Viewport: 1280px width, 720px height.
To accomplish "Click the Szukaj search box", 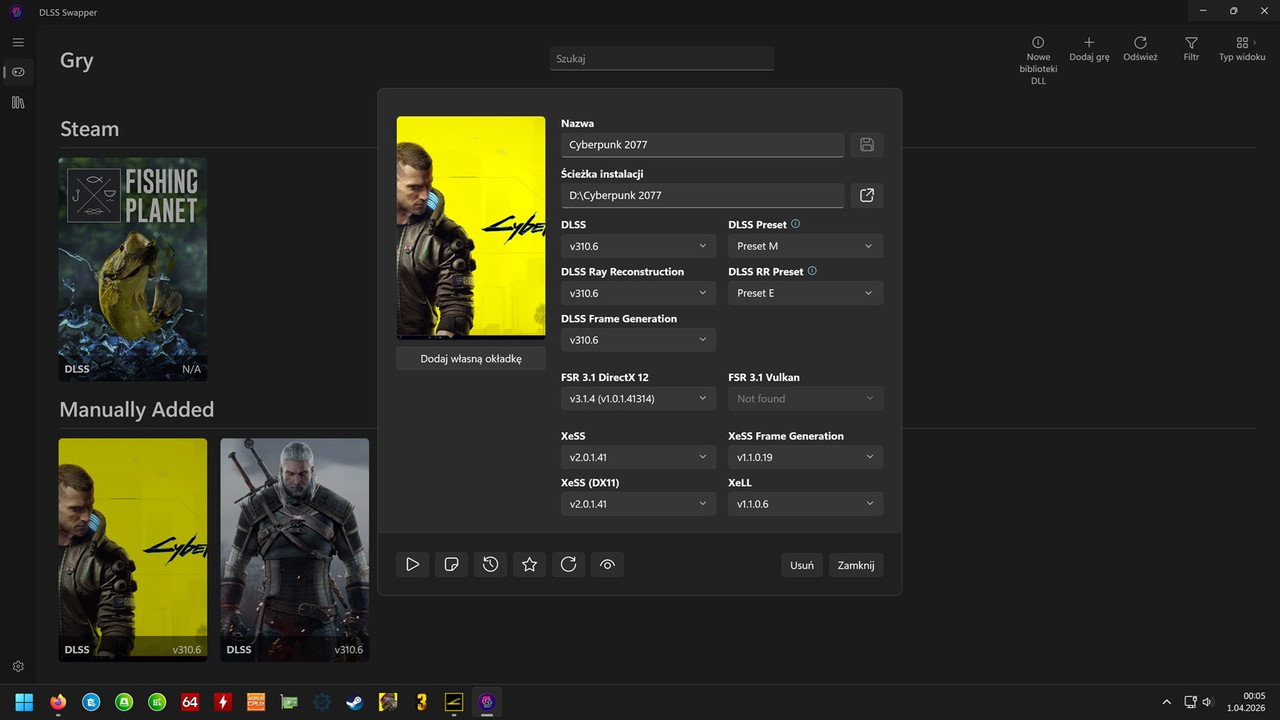I will [662, 59].
